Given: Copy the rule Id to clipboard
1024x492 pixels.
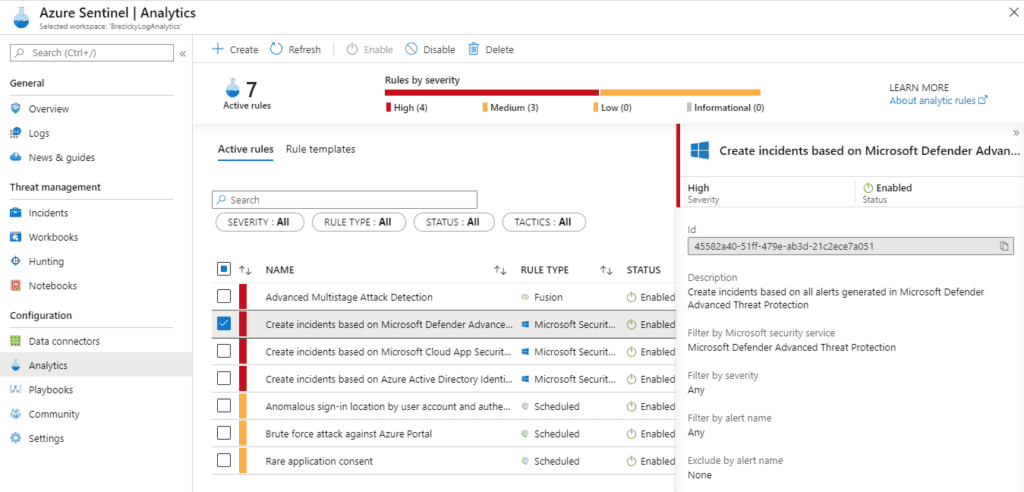Looking at the screenshot, I should (x=1004, y=246).
